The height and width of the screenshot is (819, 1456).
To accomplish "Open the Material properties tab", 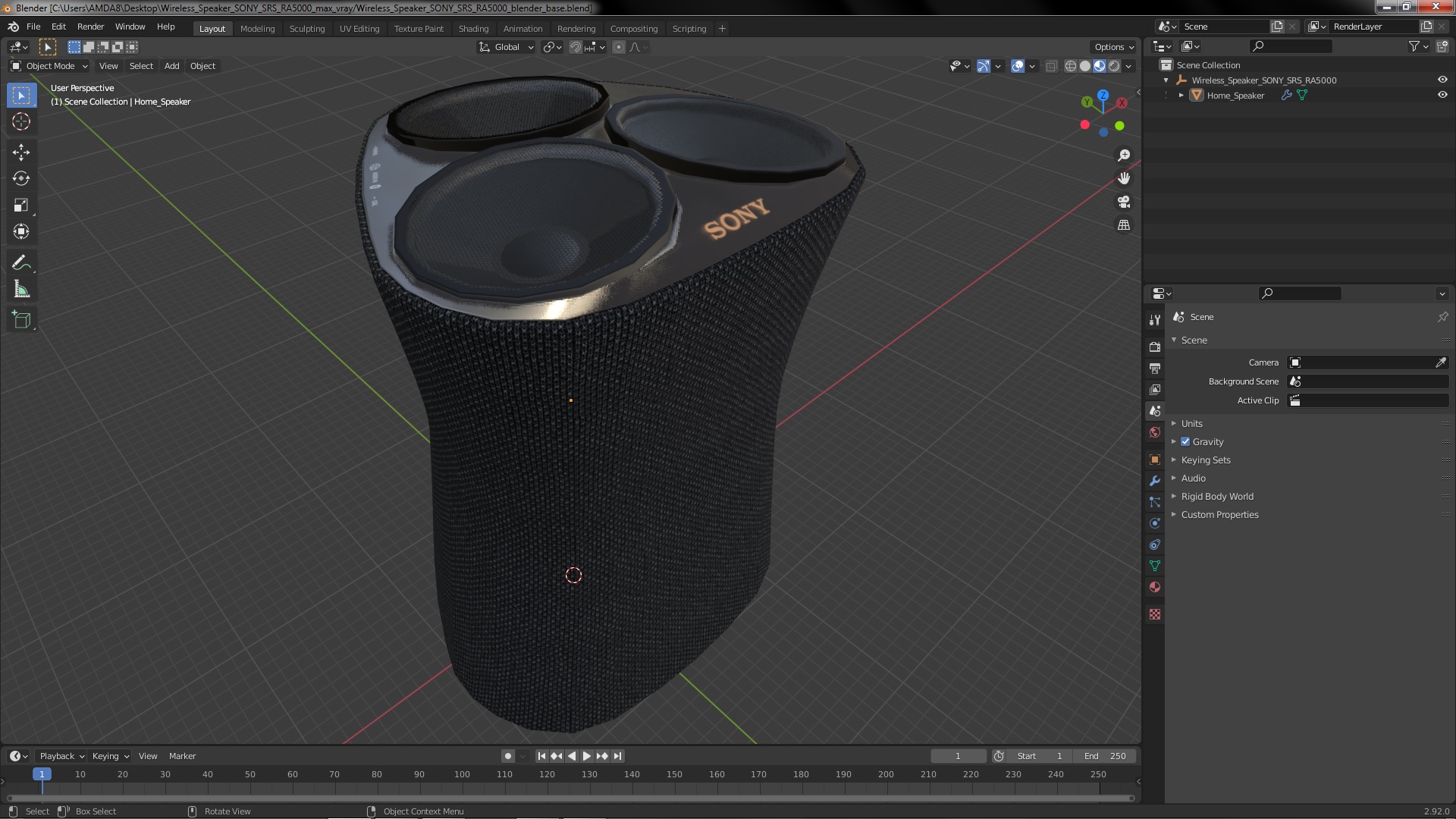I will point(1155,587).
